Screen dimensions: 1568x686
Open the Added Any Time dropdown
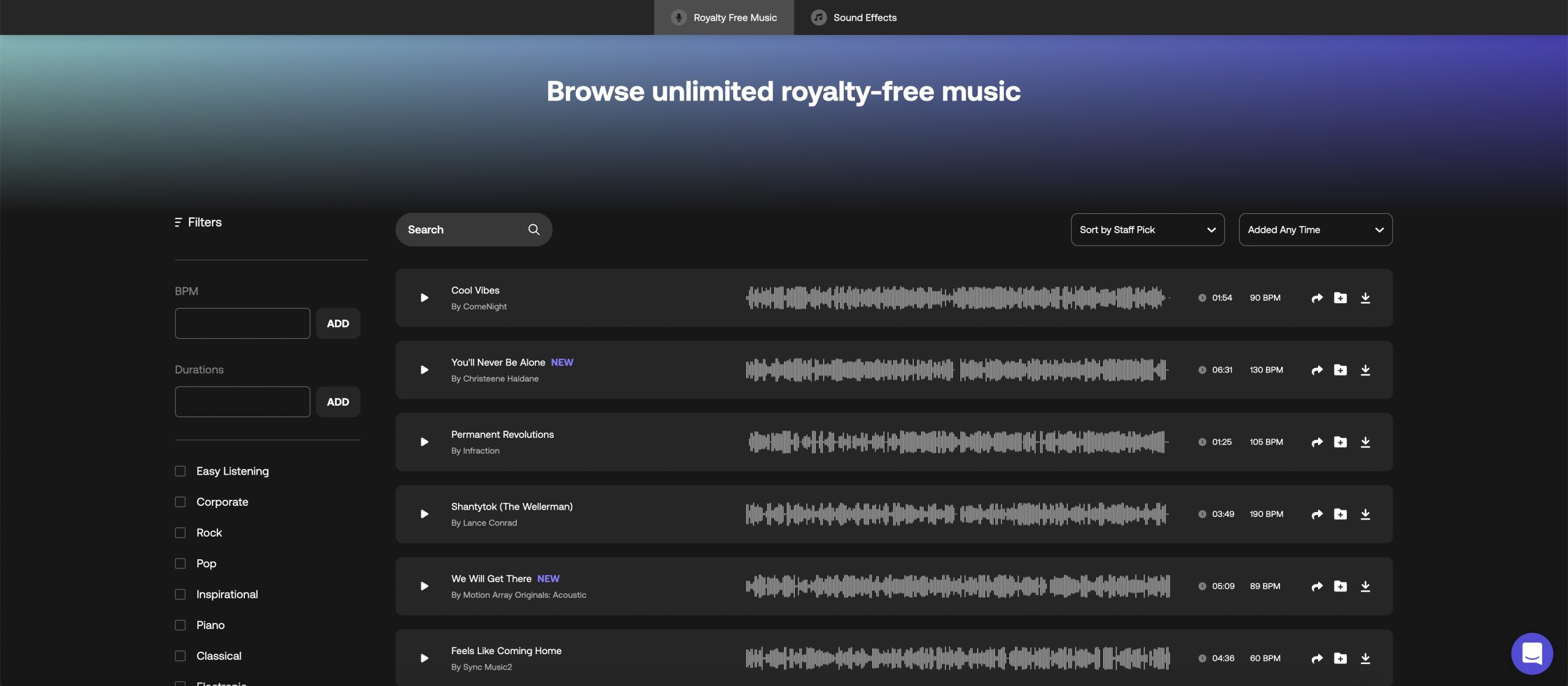point(1315,230)
